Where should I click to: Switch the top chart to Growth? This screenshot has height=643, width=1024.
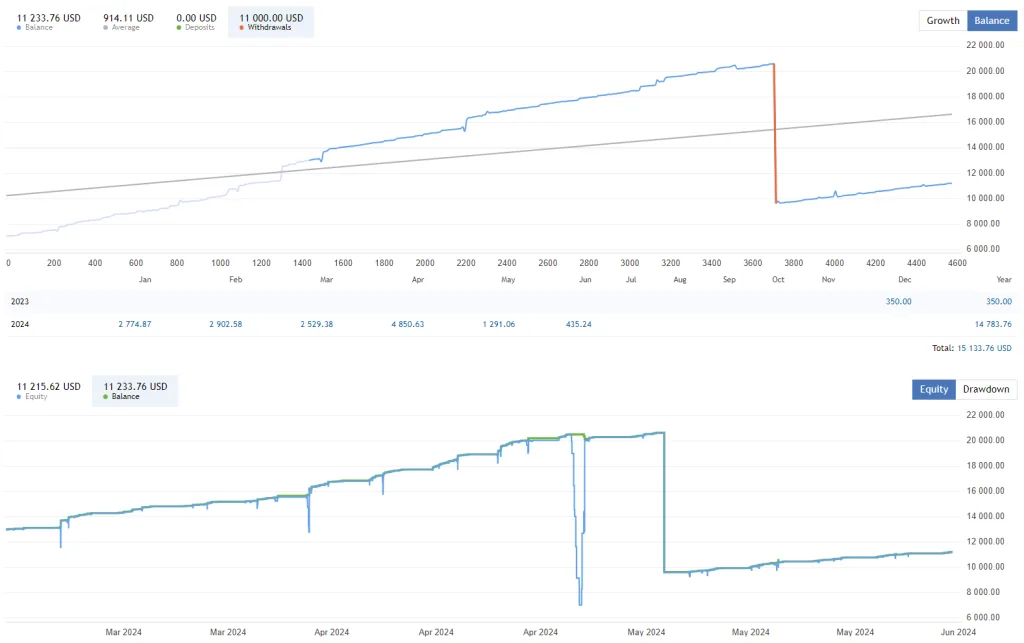click(x=942, y=20)
